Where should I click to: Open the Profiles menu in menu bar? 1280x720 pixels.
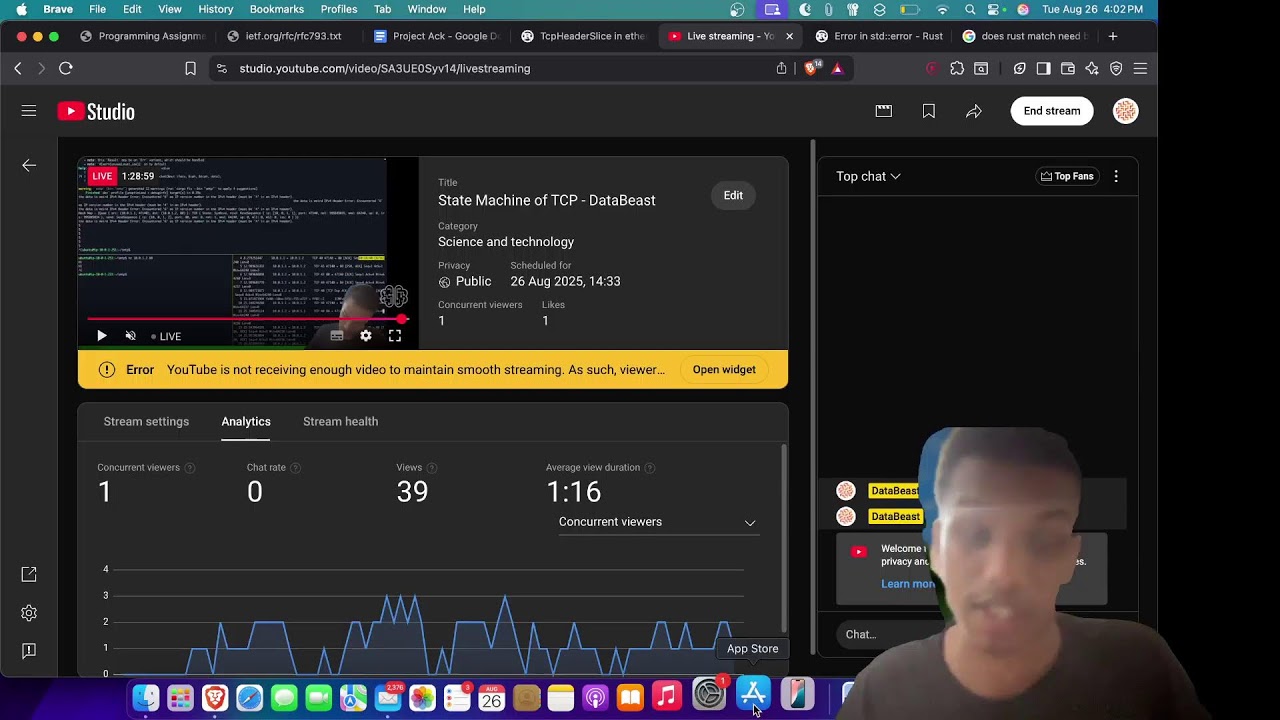click(338, 9)
